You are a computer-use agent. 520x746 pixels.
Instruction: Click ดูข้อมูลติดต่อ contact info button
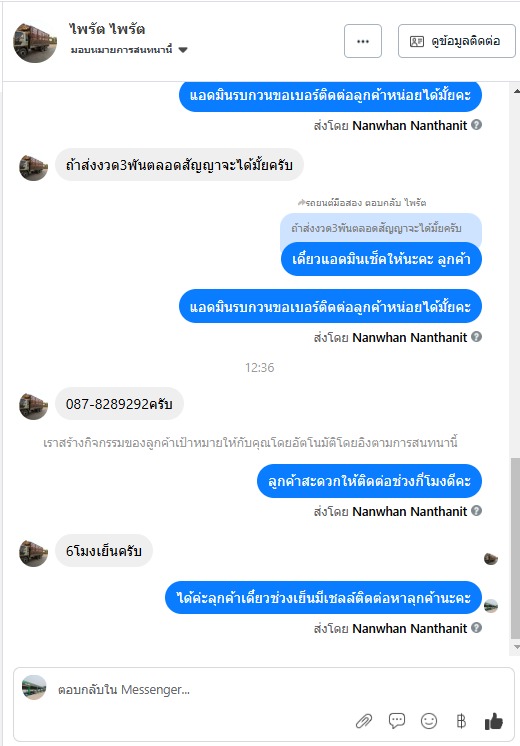point(456,41)
